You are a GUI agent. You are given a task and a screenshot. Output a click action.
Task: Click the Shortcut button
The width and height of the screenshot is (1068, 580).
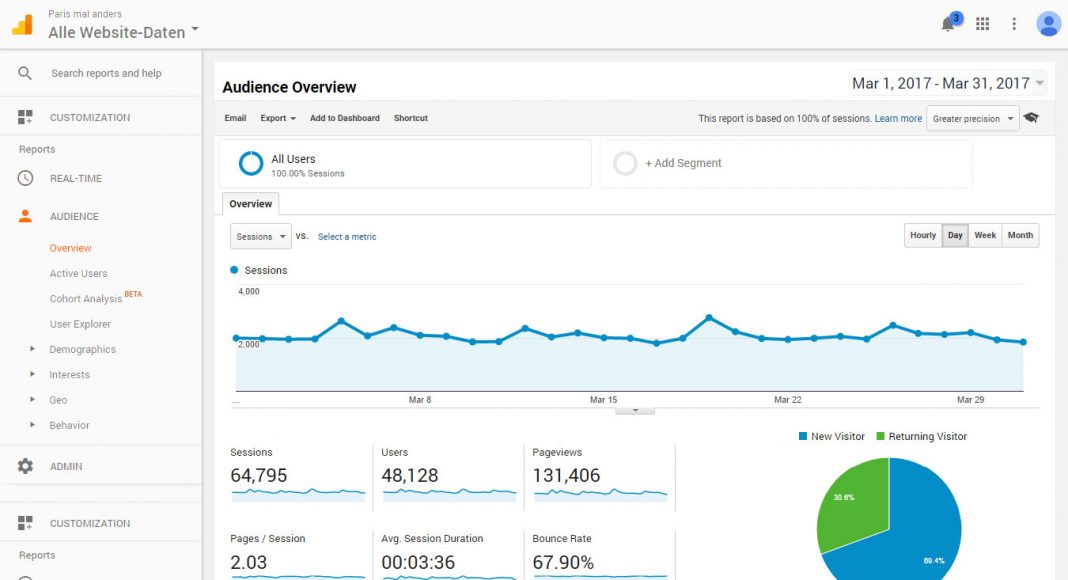click(411, 118)
